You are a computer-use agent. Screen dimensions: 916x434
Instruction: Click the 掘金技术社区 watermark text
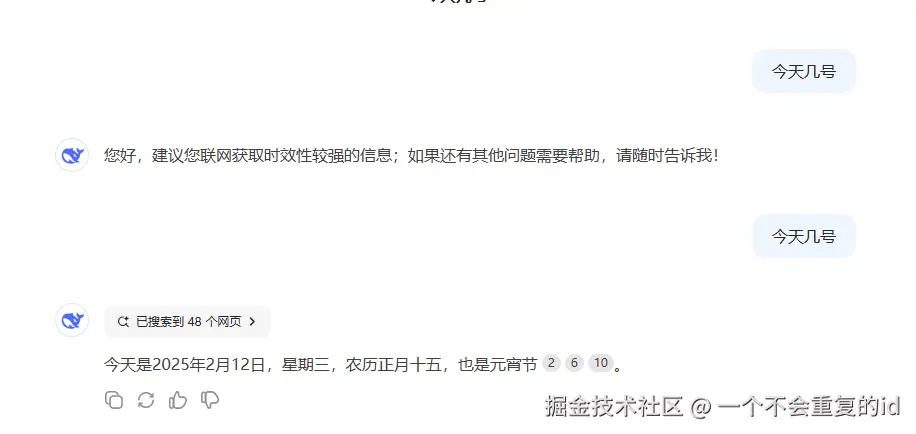[615, 407]
